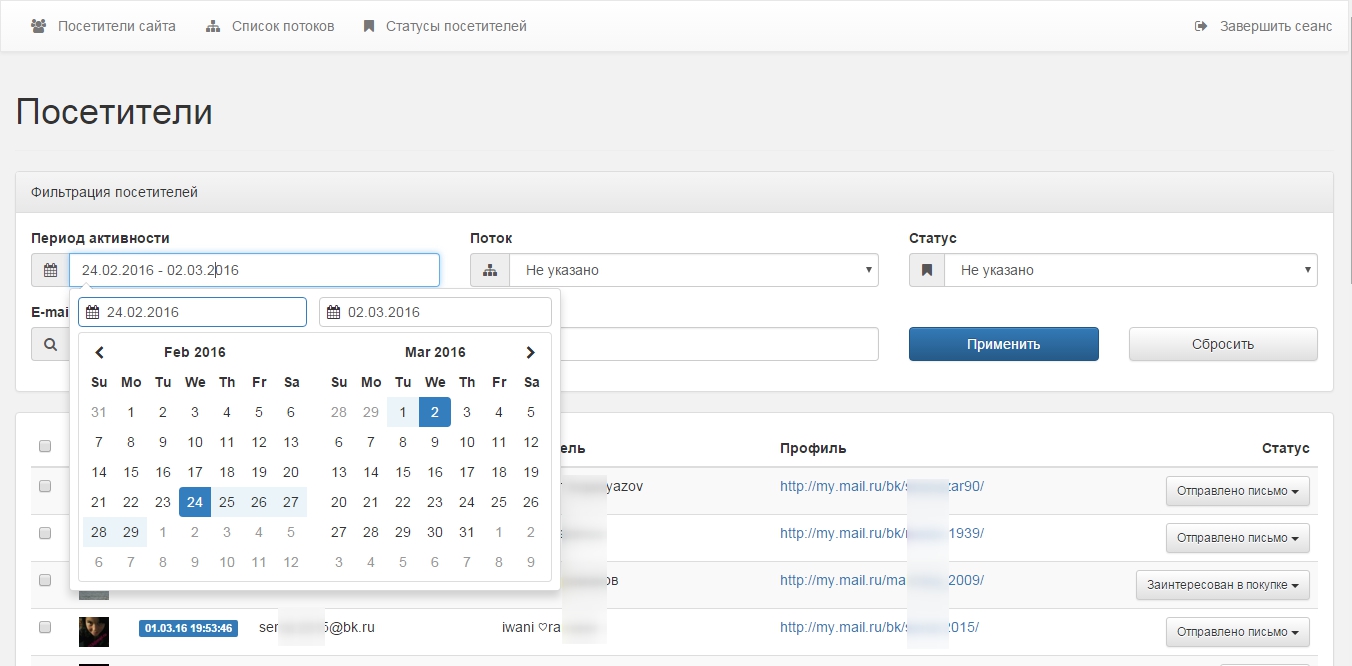Click the avatar thumbnail of iwani visitor
This screenshot has height=666, width=1352.
tap(94, 631)
